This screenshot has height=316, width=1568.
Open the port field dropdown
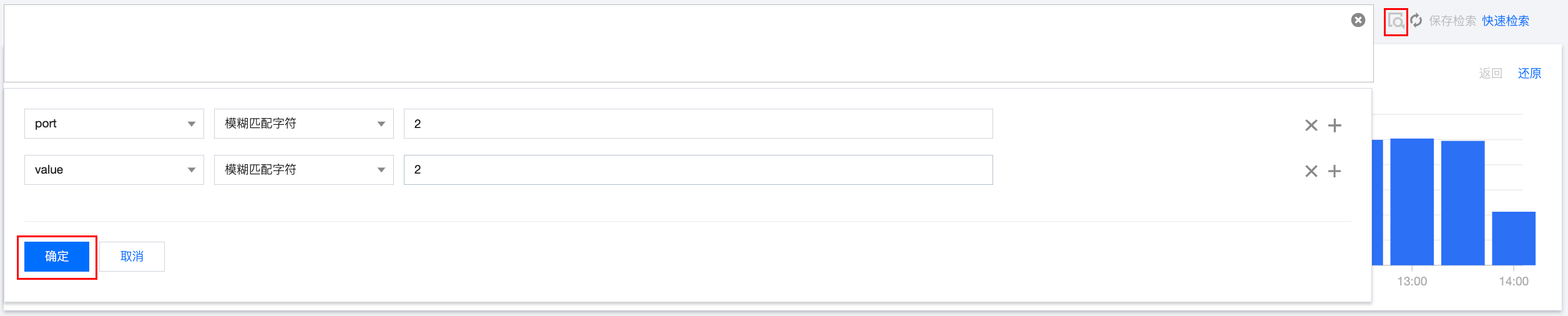pyautogui.click(x=114, y=124)
